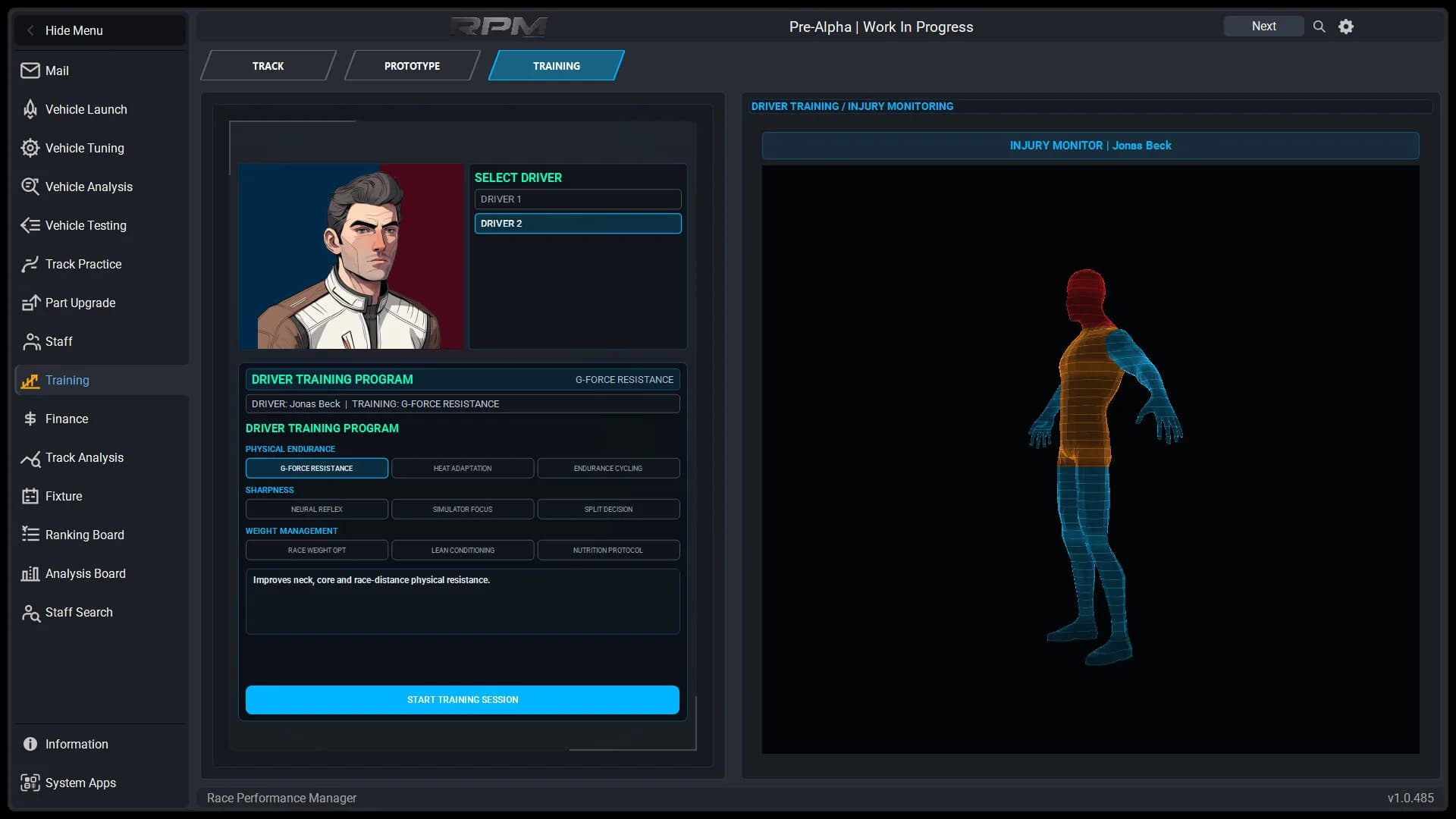Open settings via the gear icon
Viewport: 1456px width, 819px height.
pos(1346,27)
